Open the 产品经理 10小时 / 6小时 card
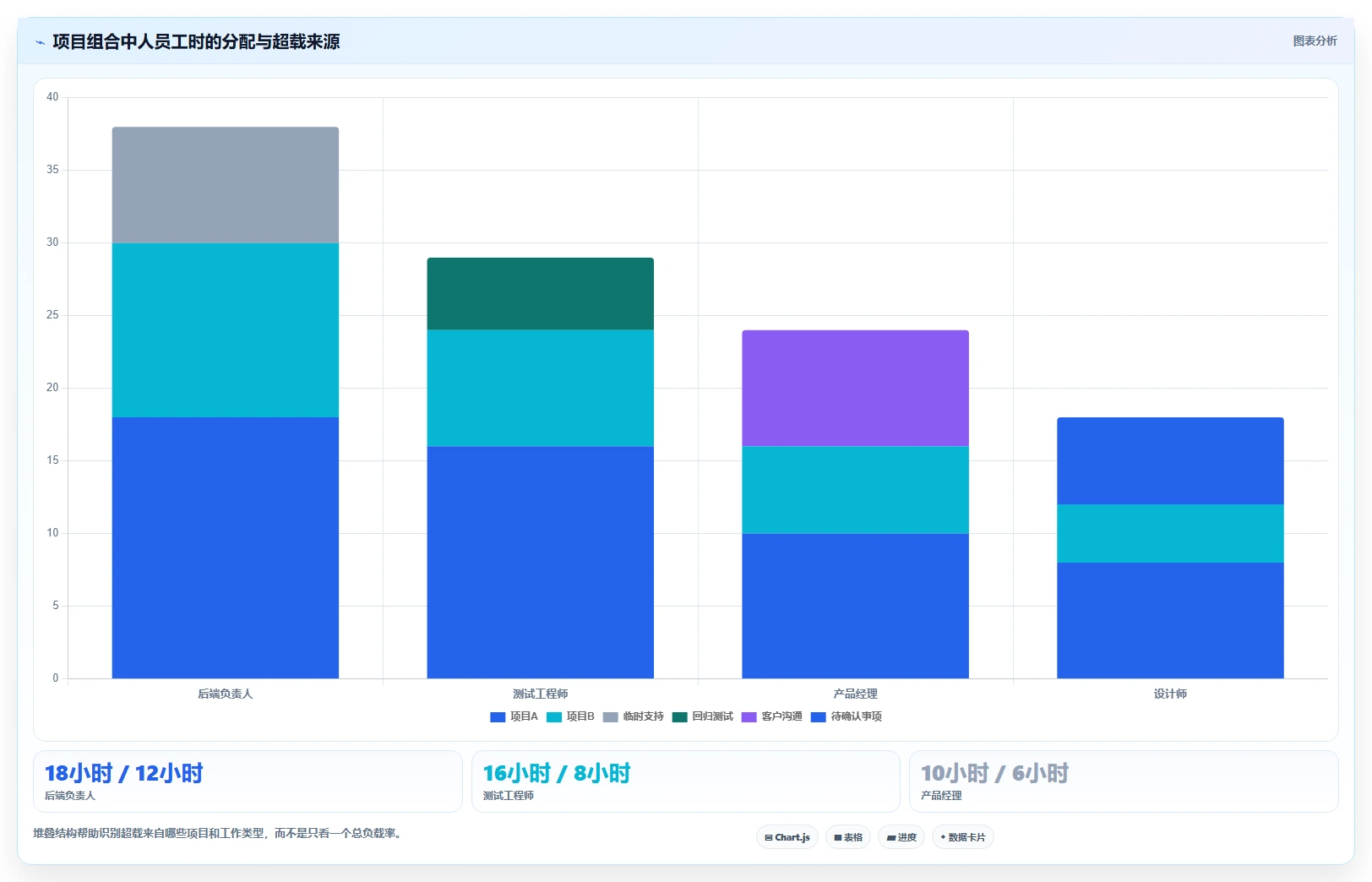Screen dimensions: 1372x882 point(1124,781)
